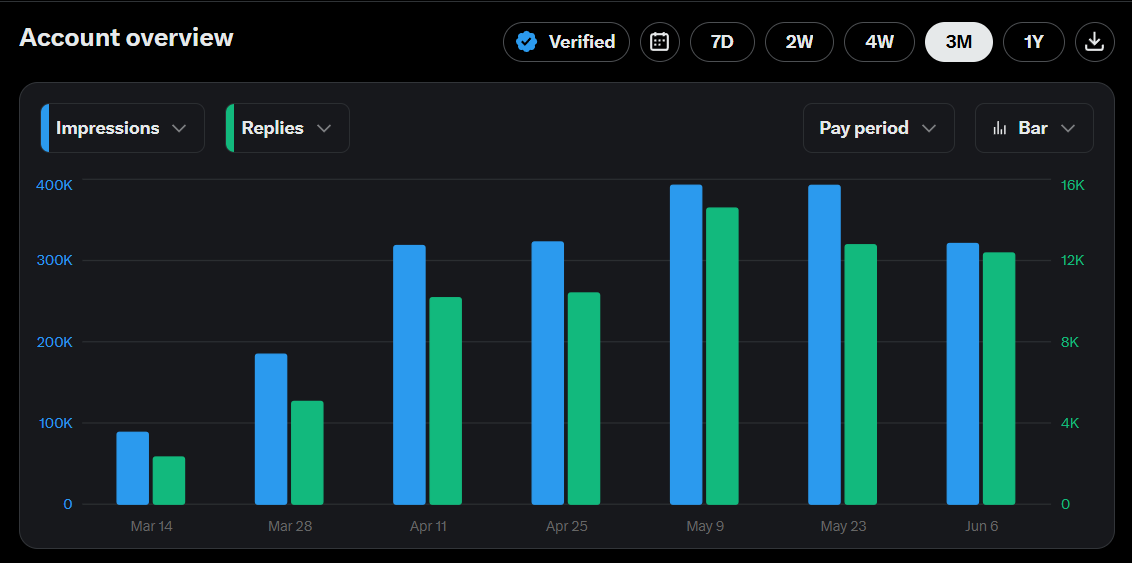The image size is (1132, 563).
Task: Click the Jun 6 green replies bar
Action: [999, 378]
